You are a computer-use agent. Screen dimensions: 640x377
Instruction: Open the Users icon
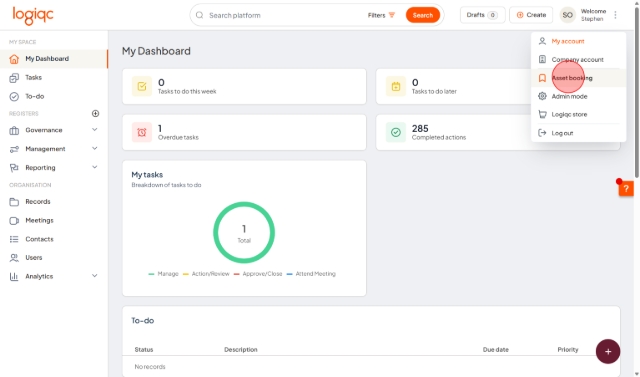pos(14,257)
